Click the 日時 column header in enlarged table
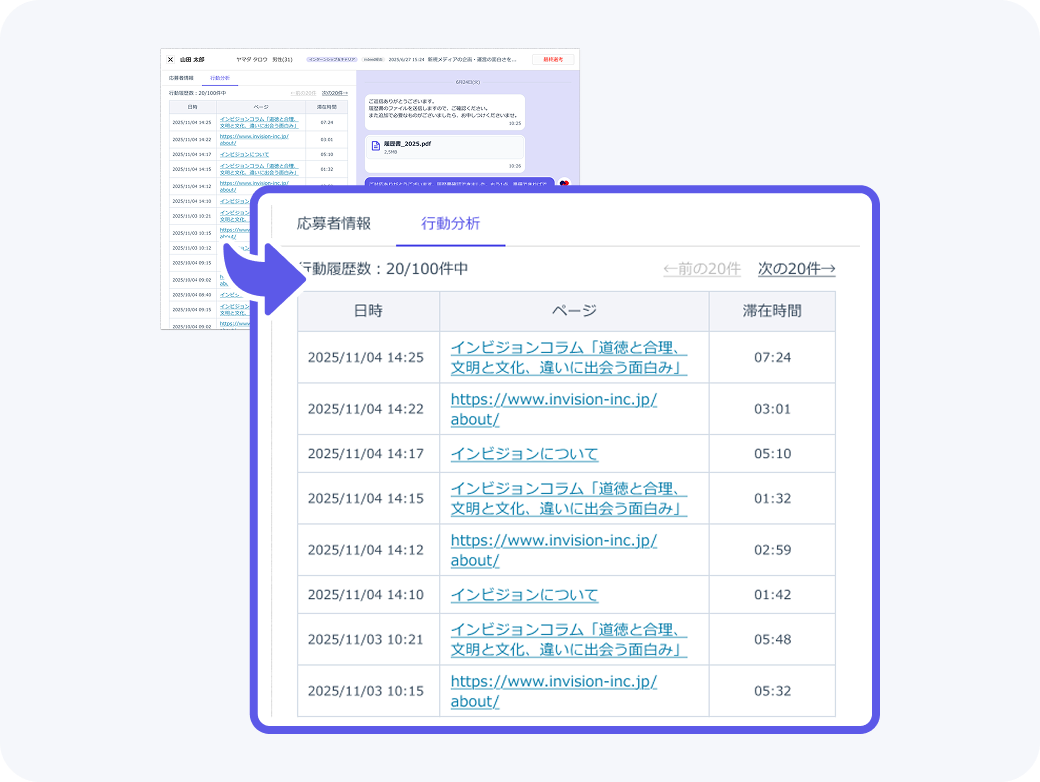This screenshot has width=1040, height=782. click(368, 311)
